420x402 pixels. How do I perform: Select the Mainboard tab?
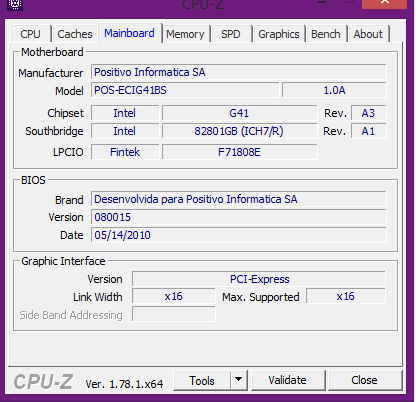129,33
